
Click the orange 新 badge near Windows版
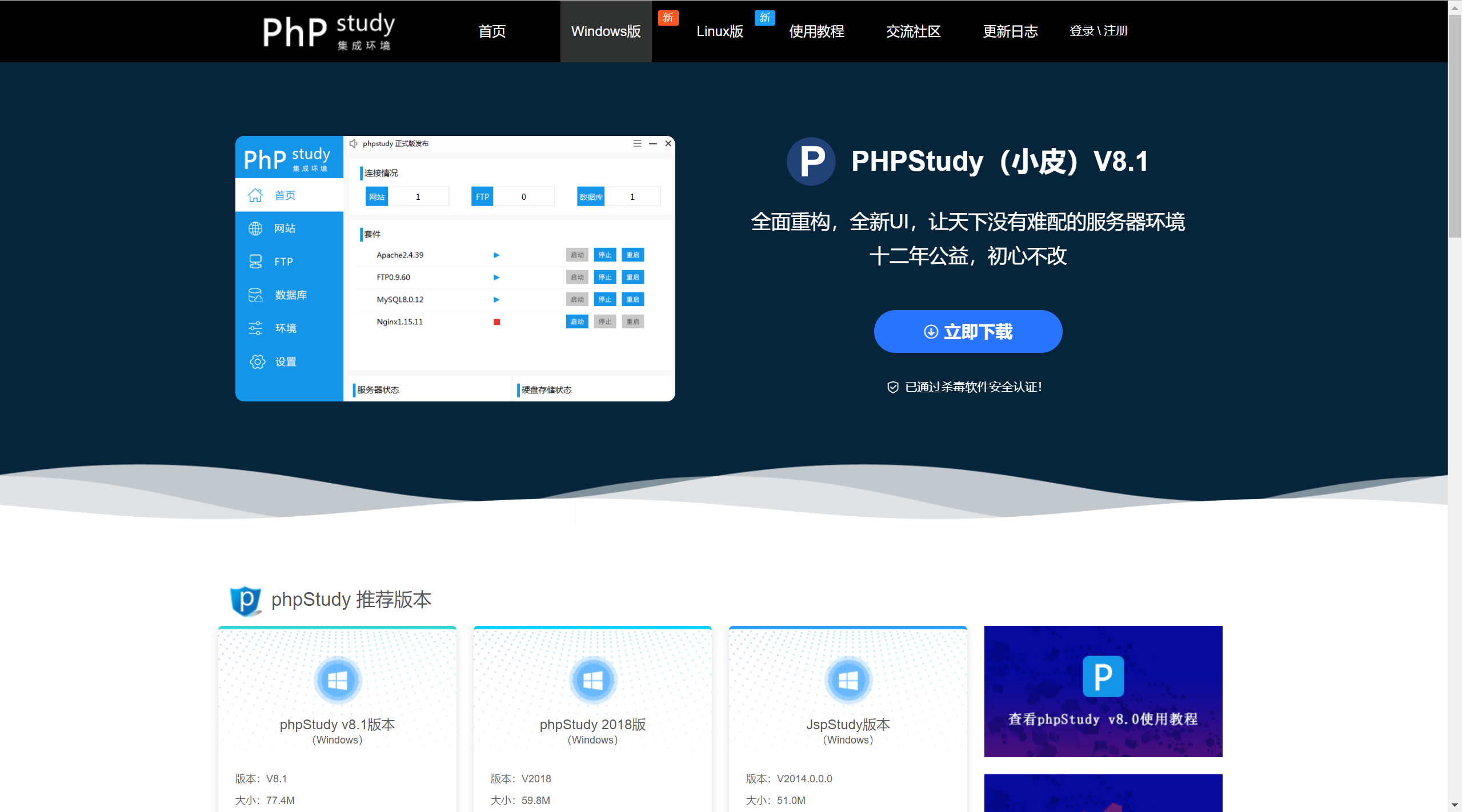(x=668, y=18)
